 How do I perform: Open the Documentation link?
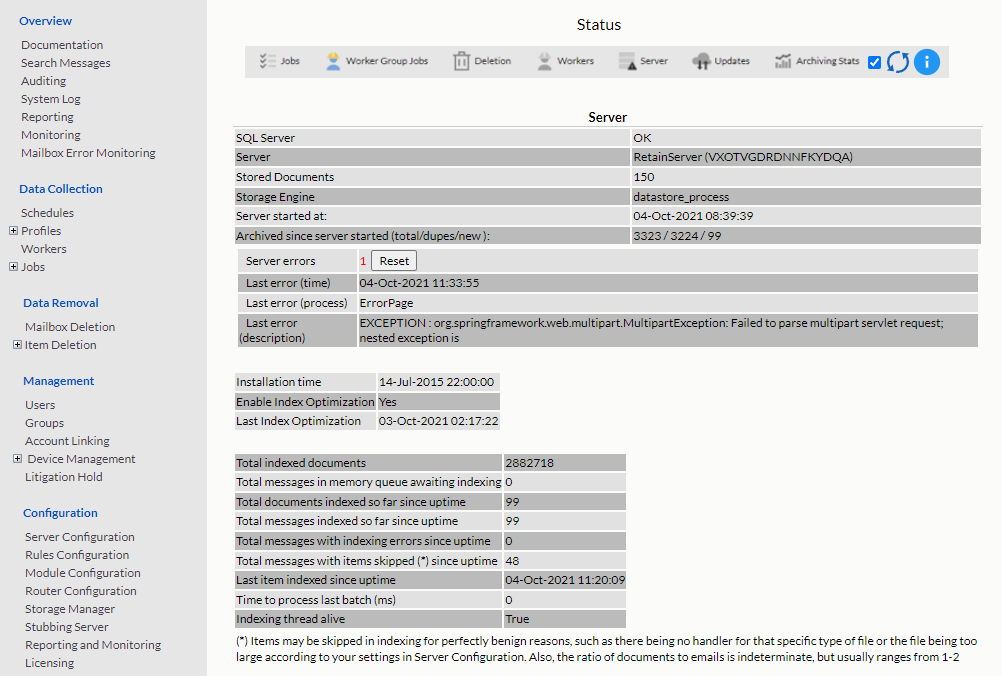coord(62,45)
